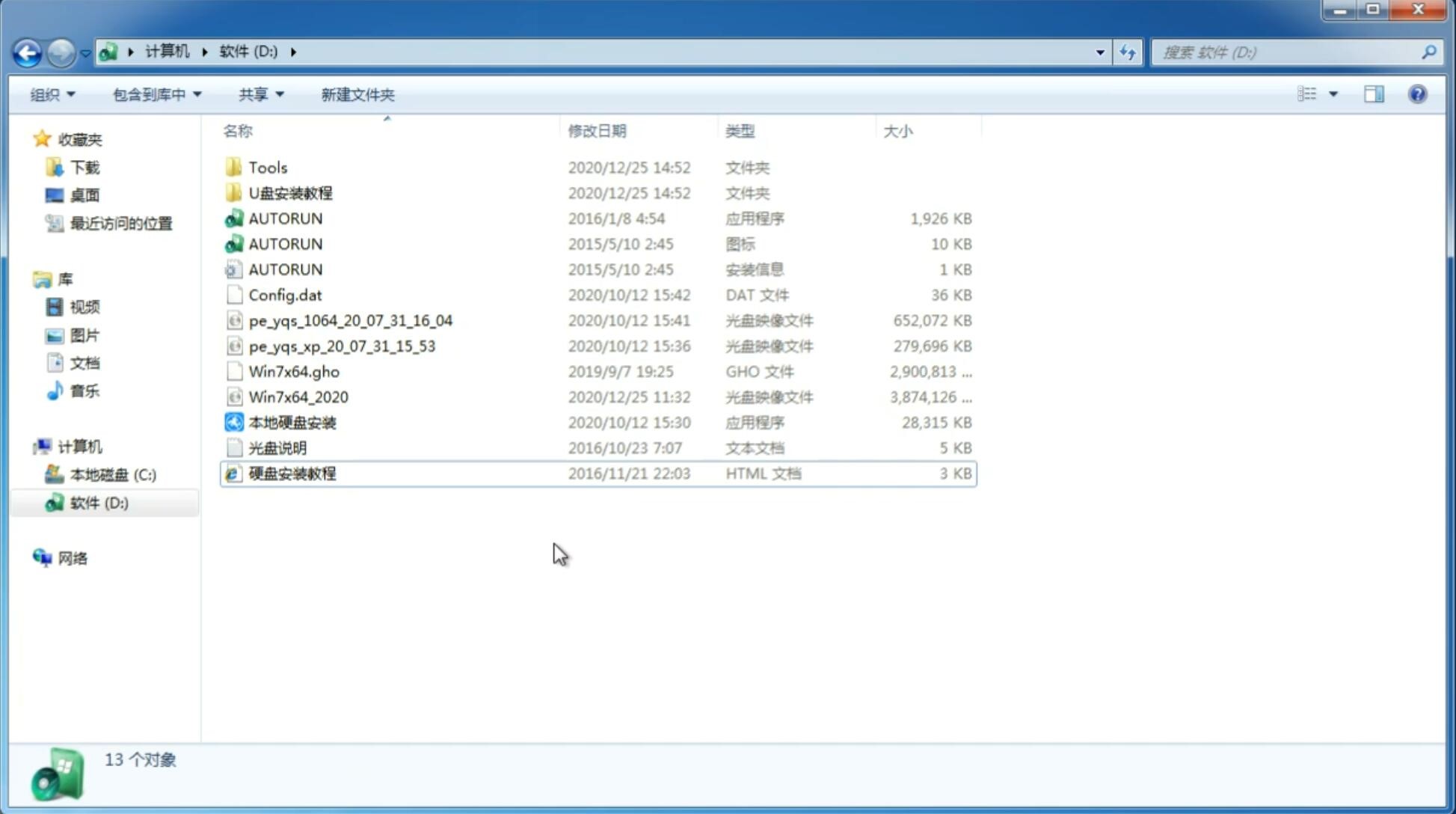The image size is (1456, 814).
Task: Open pe_yqs_1064 disc image file
Action: [x=349, y=320]
